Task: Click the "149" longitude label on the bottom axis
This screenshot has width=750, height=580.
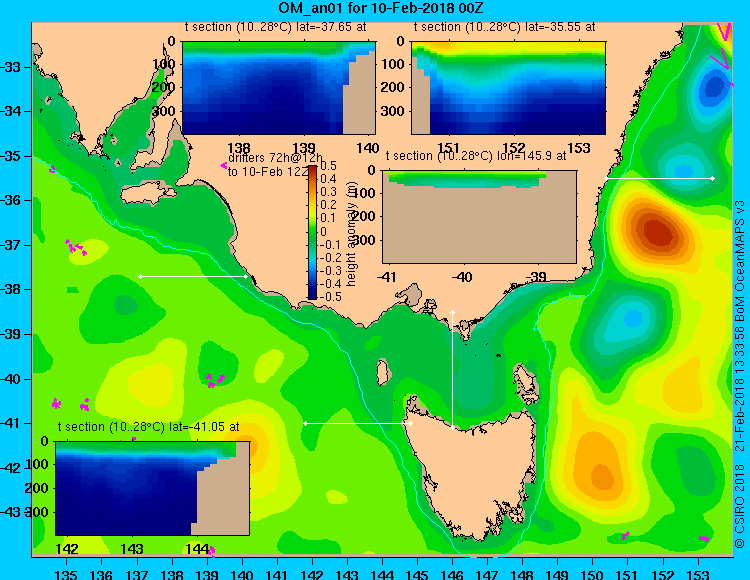Action: (558, 574)
